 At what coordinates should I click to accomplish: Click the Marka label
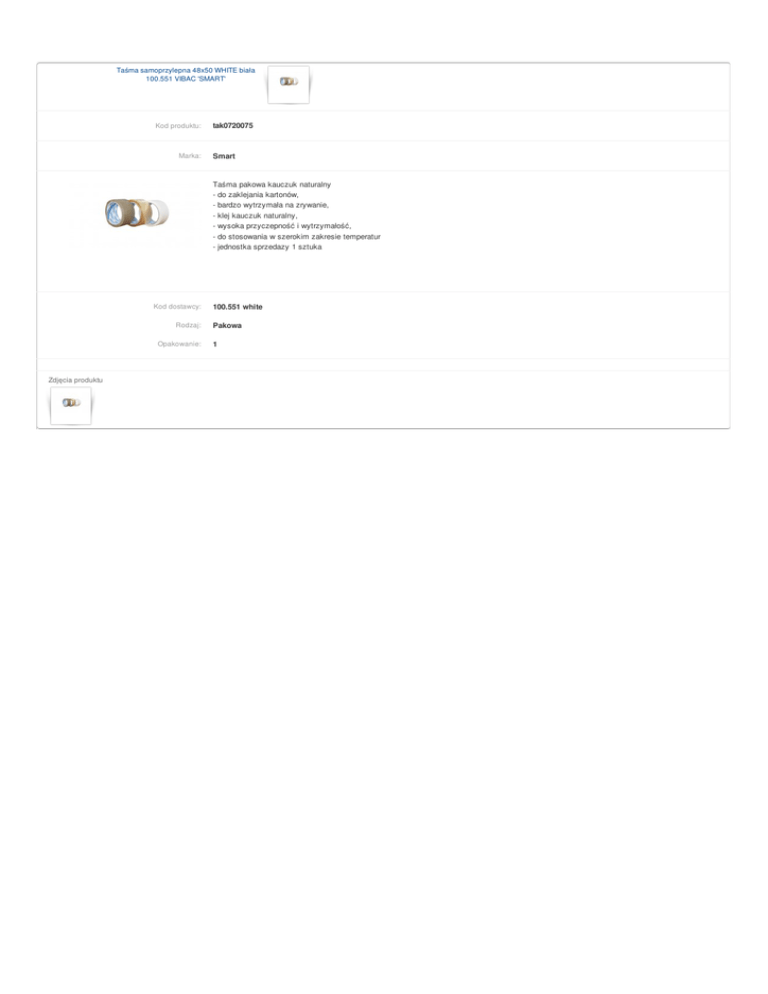(190, 156)
